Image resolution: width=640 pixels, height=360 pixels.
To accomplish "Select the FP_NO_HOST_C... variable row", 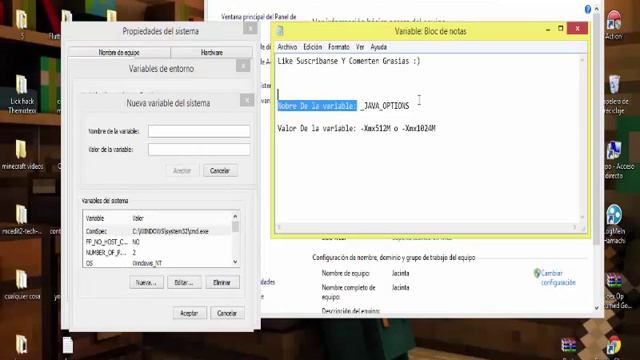I will tap(157, 242).
